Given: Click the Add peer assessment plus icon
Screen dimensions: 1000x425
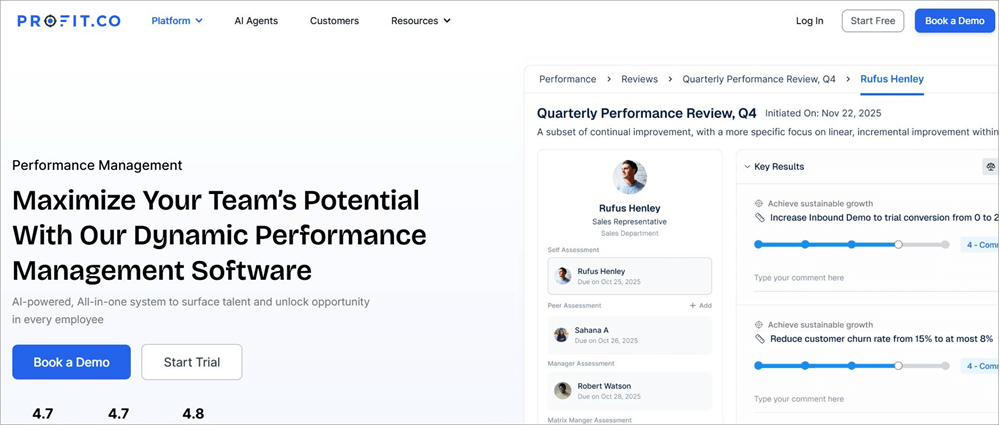Looking at the screenshot, I should (x=693, y=305).
